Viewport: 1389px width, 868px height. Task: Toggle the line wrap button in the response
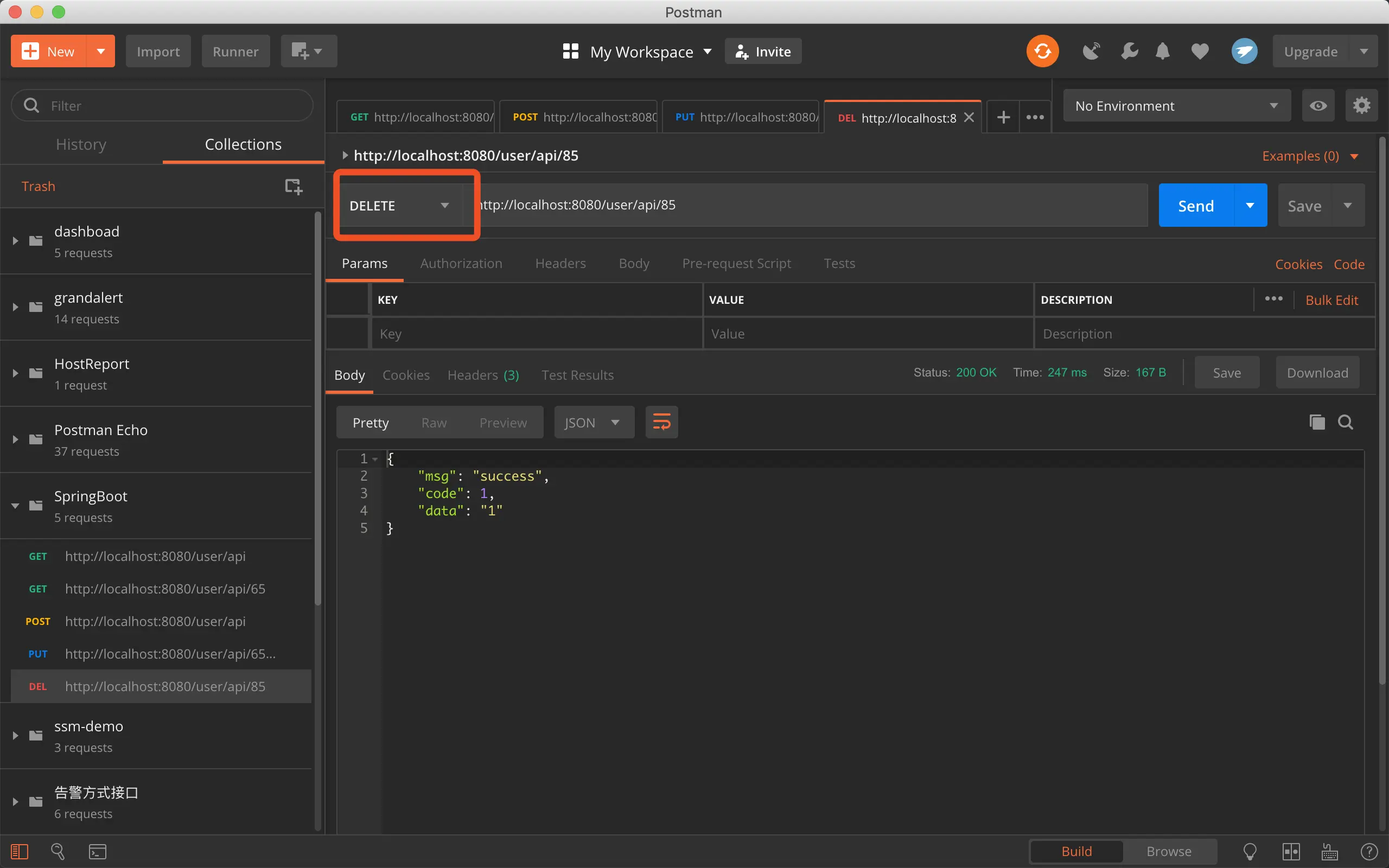point(661,423)
